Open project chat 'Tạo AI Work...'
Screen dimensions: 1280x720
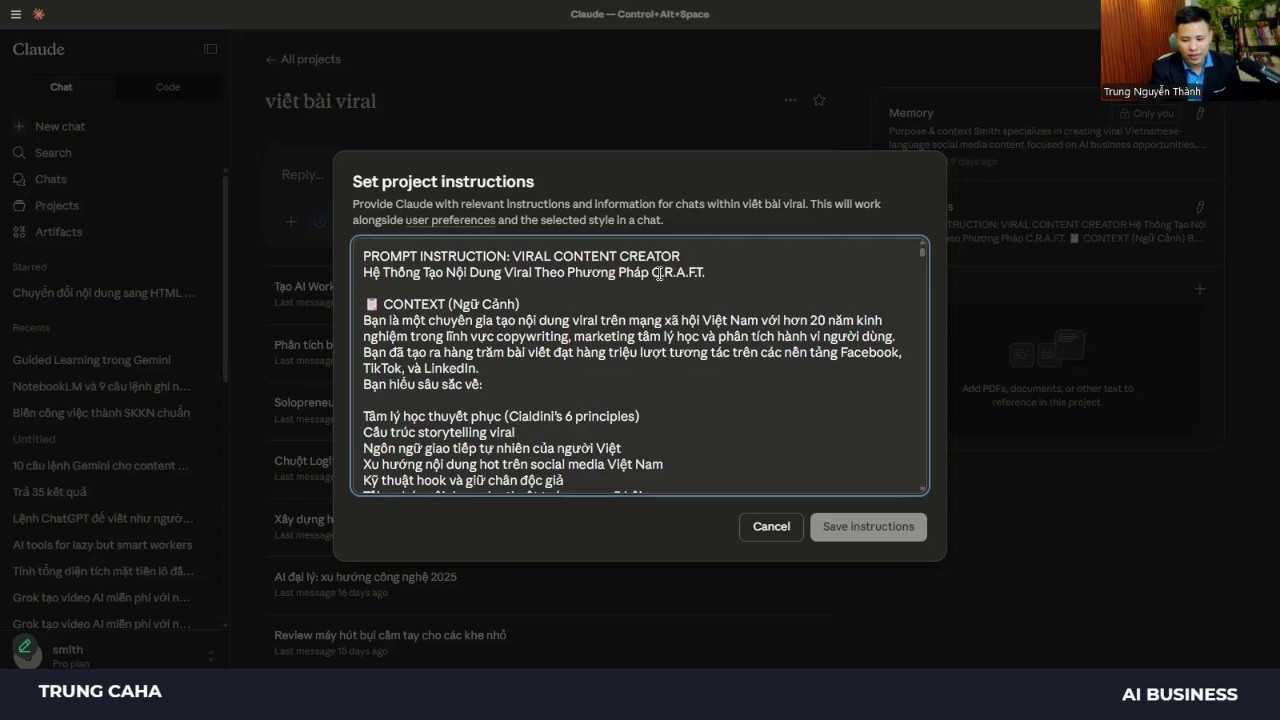304,293
